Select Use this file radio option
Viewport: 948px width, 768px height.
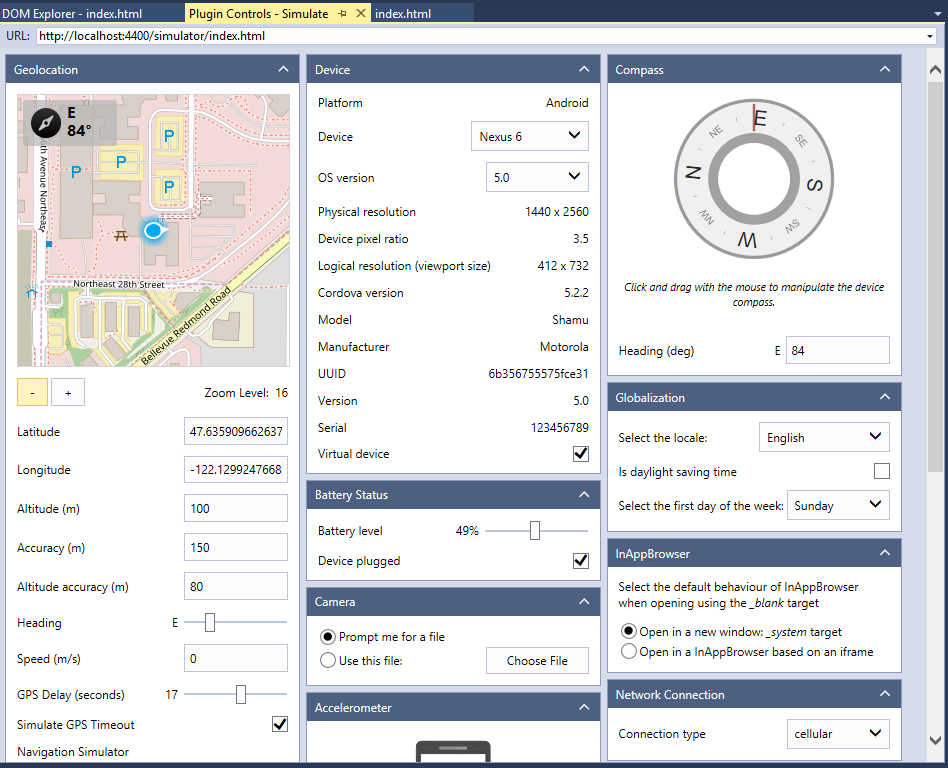point(327,660)
